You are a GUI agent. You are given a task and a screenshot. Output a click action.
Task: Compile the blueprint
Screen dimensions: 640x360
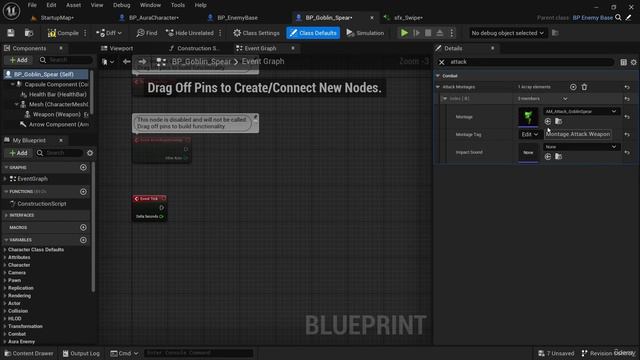pyautogui.click(x=63, y=33)
